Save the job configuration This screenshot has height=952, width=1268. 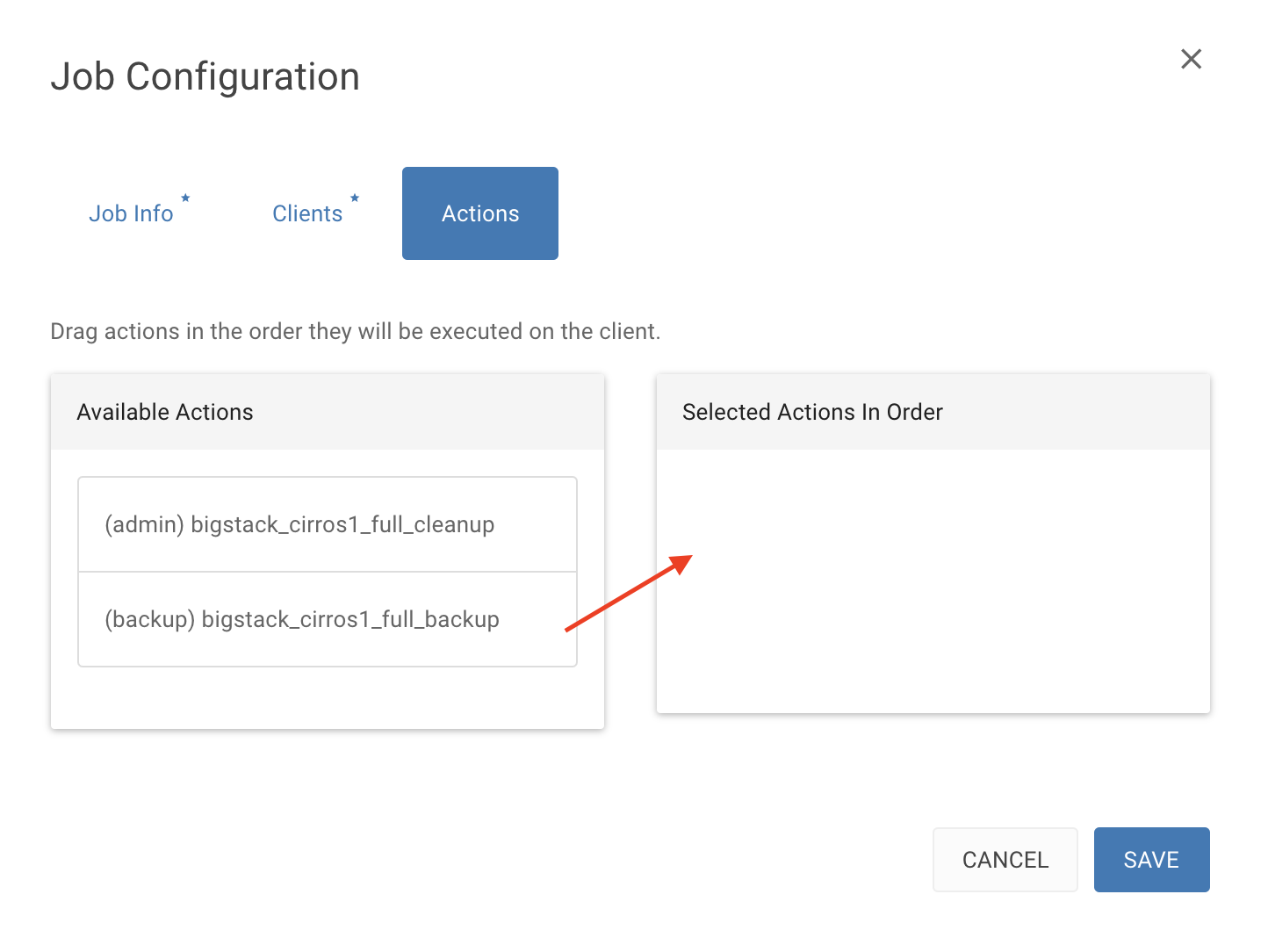[1151, 860]
